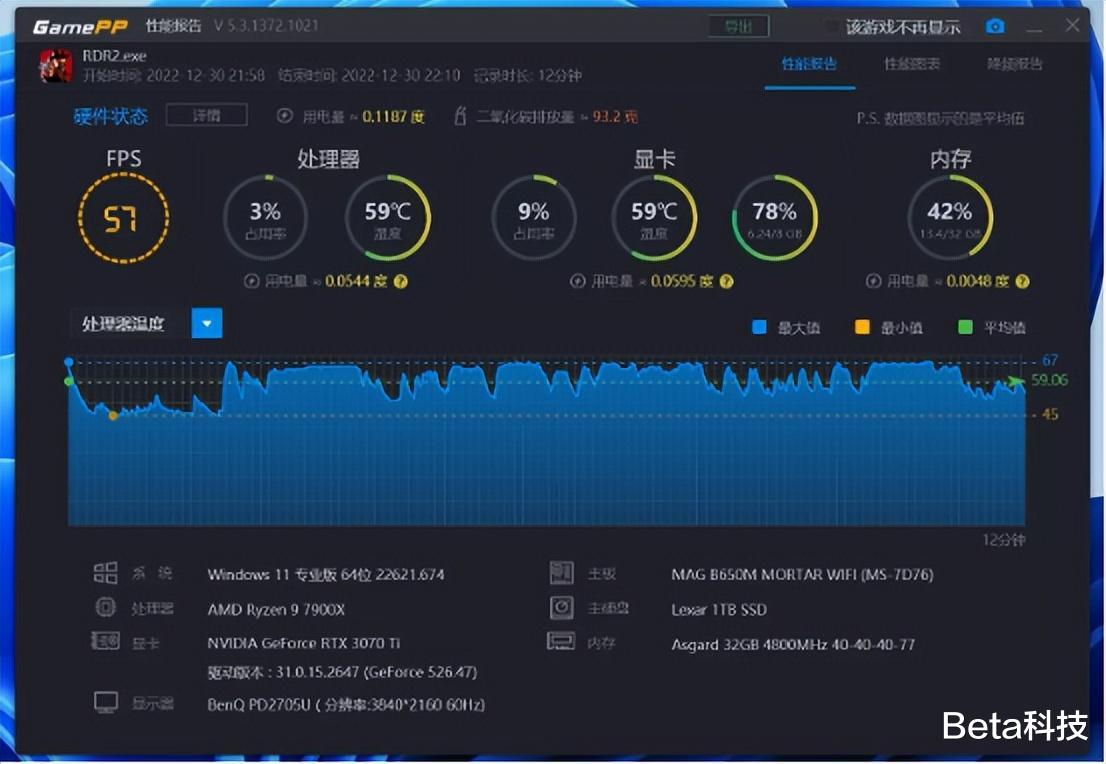Click the 处理器 CPU icon in specs panel

click(x=106, y=608)
